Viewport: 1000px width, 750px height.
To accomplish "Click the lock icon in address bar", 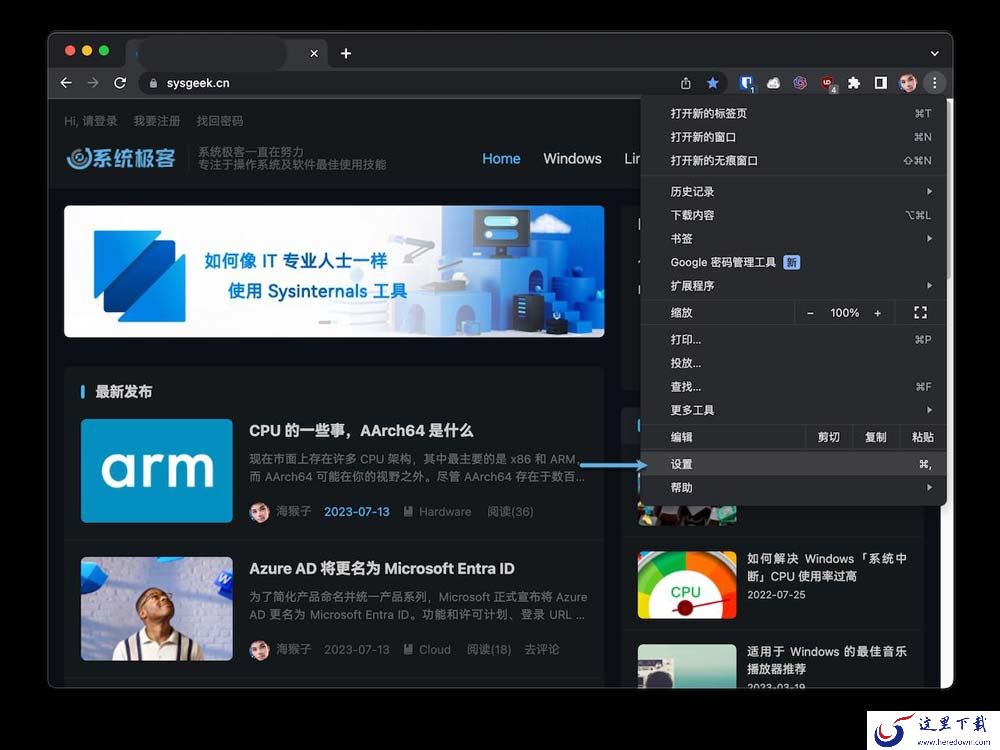I will click(153, 83).
